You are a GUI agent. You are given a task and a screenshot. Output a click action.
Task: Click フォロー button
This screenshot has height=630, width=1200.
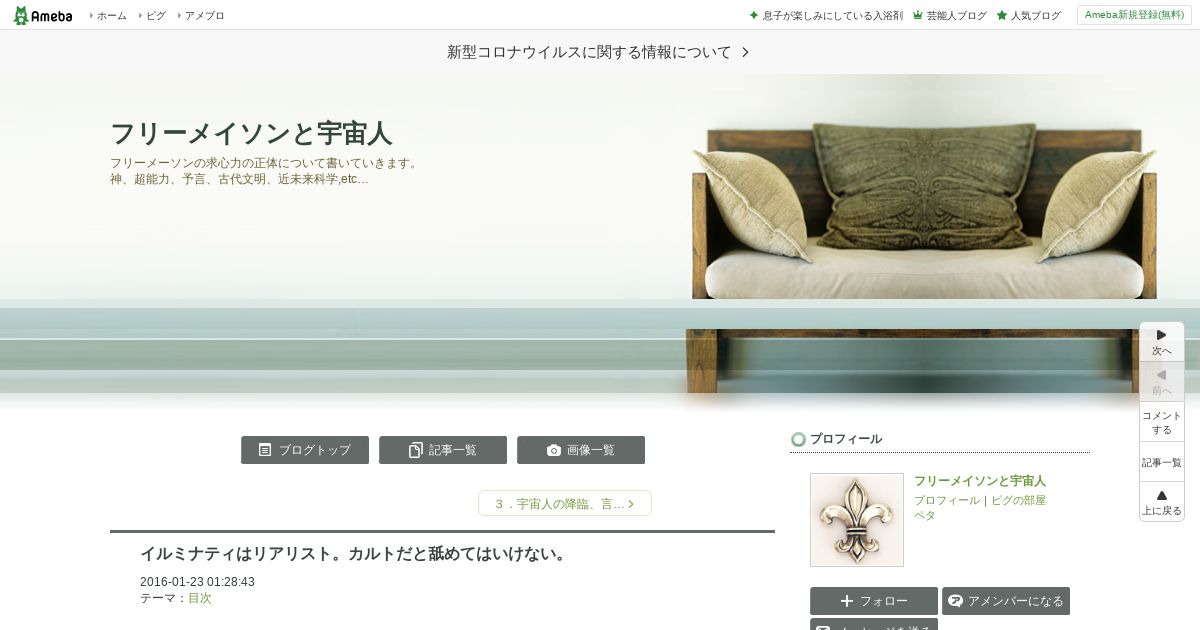[874, 601]
